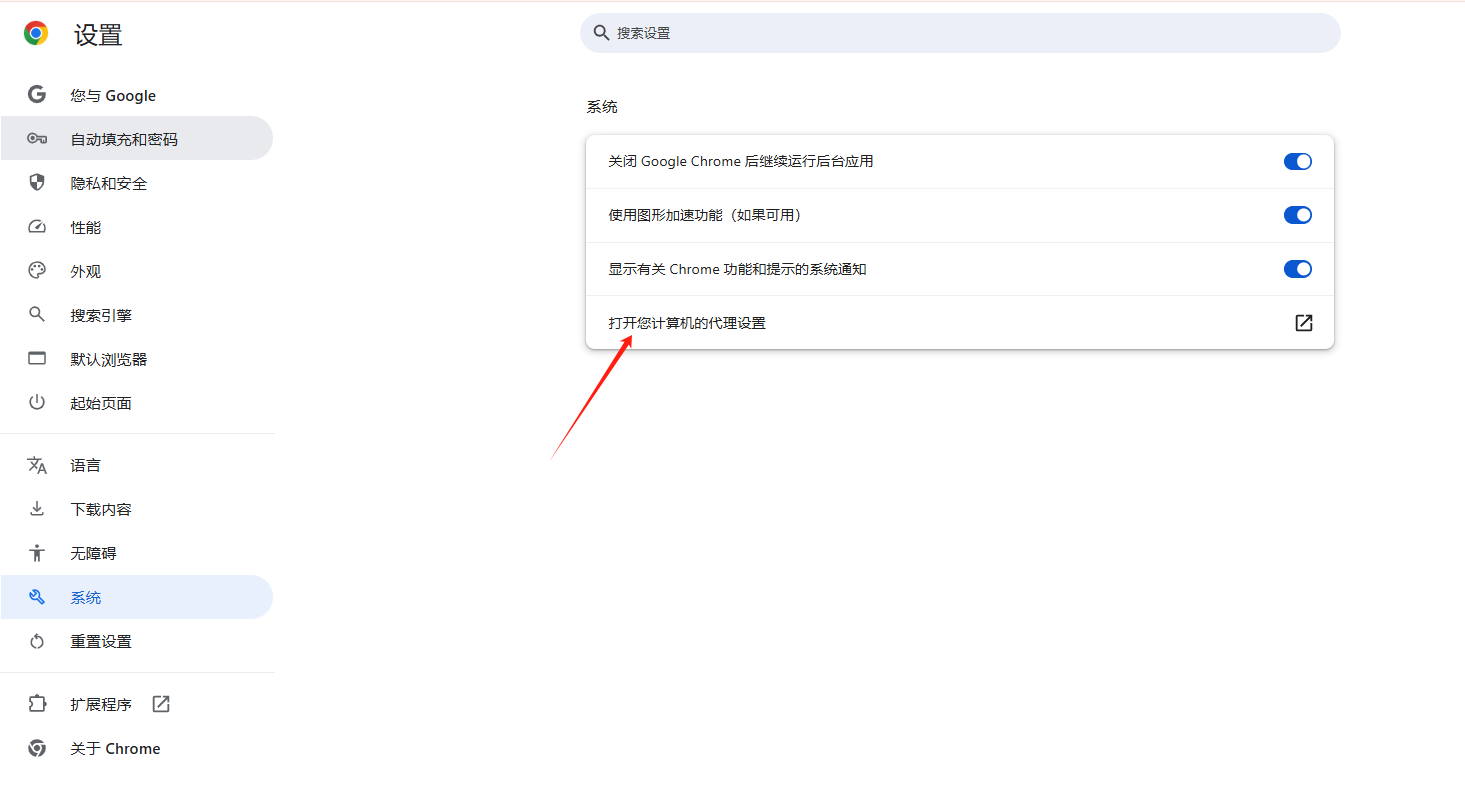
Task: Select 系统 in the sidebar
Action: [x=136, y=597]
